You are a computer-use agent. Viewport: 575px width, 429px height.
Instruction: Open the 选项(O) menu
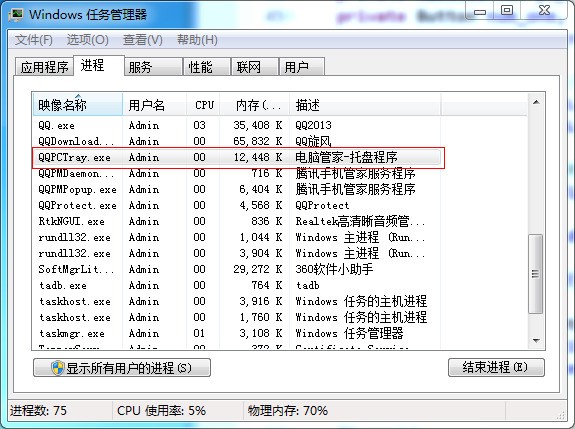tap(88, 40)
